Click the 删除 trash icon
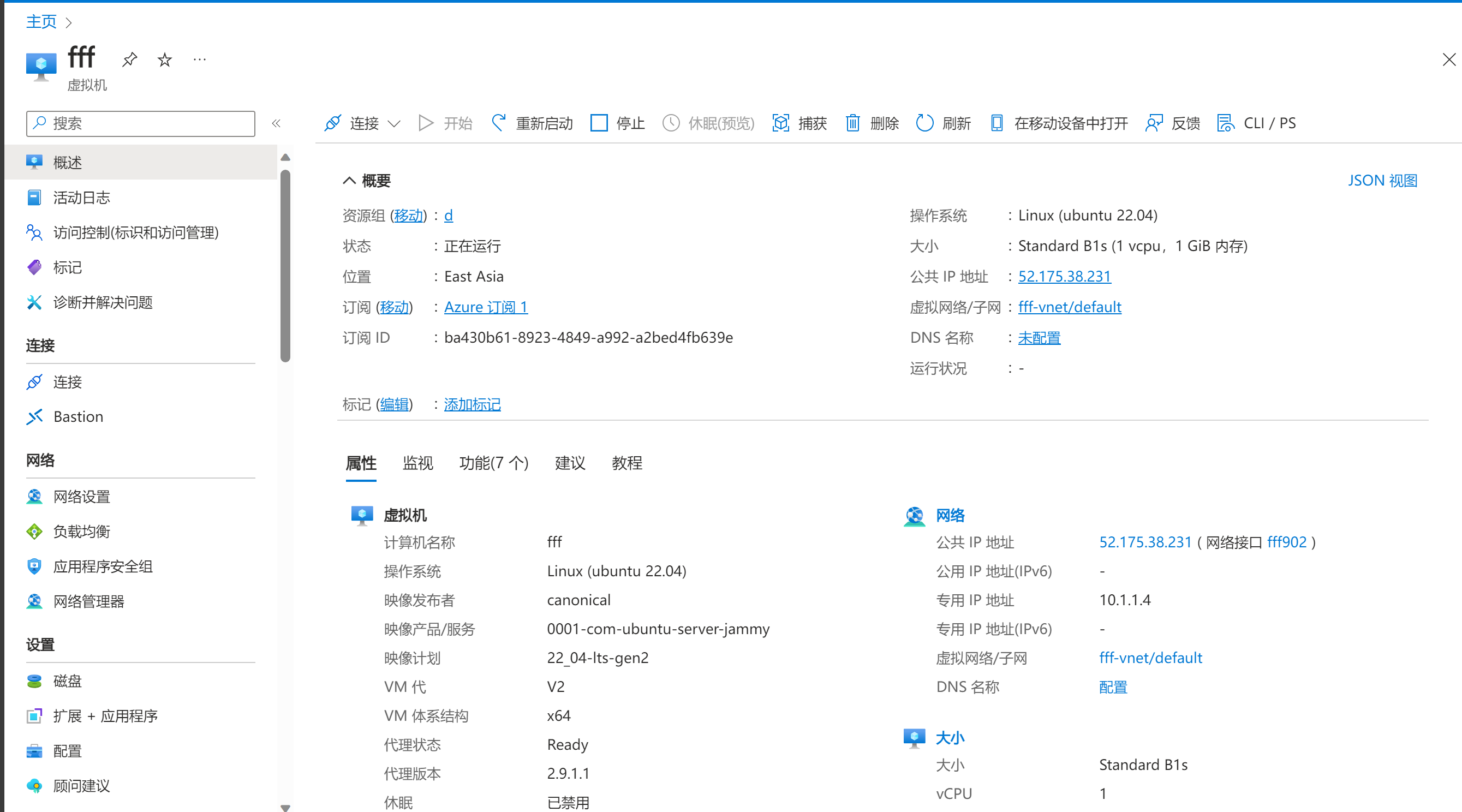1462x812 pixels. tap(852, 123)
